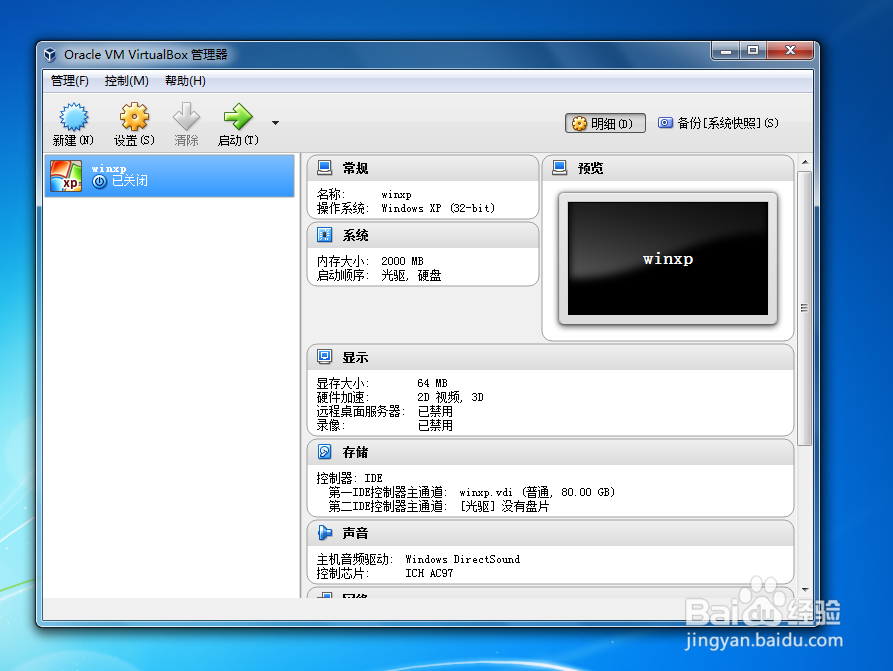Click the details pane scroll down arrow

coord(805,590)
